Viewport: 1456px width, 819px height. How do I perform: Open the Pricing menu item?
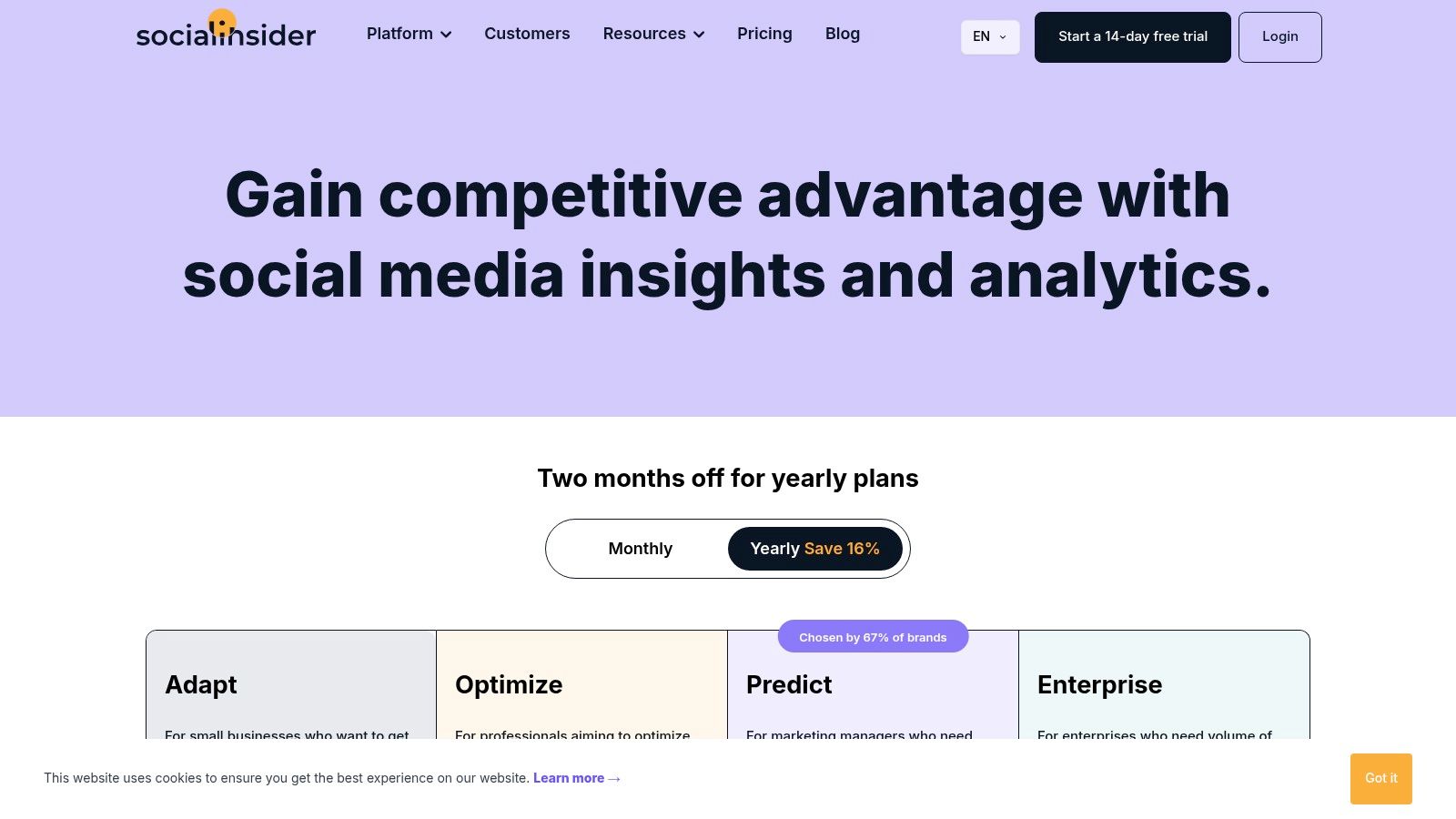coord(764,34)
